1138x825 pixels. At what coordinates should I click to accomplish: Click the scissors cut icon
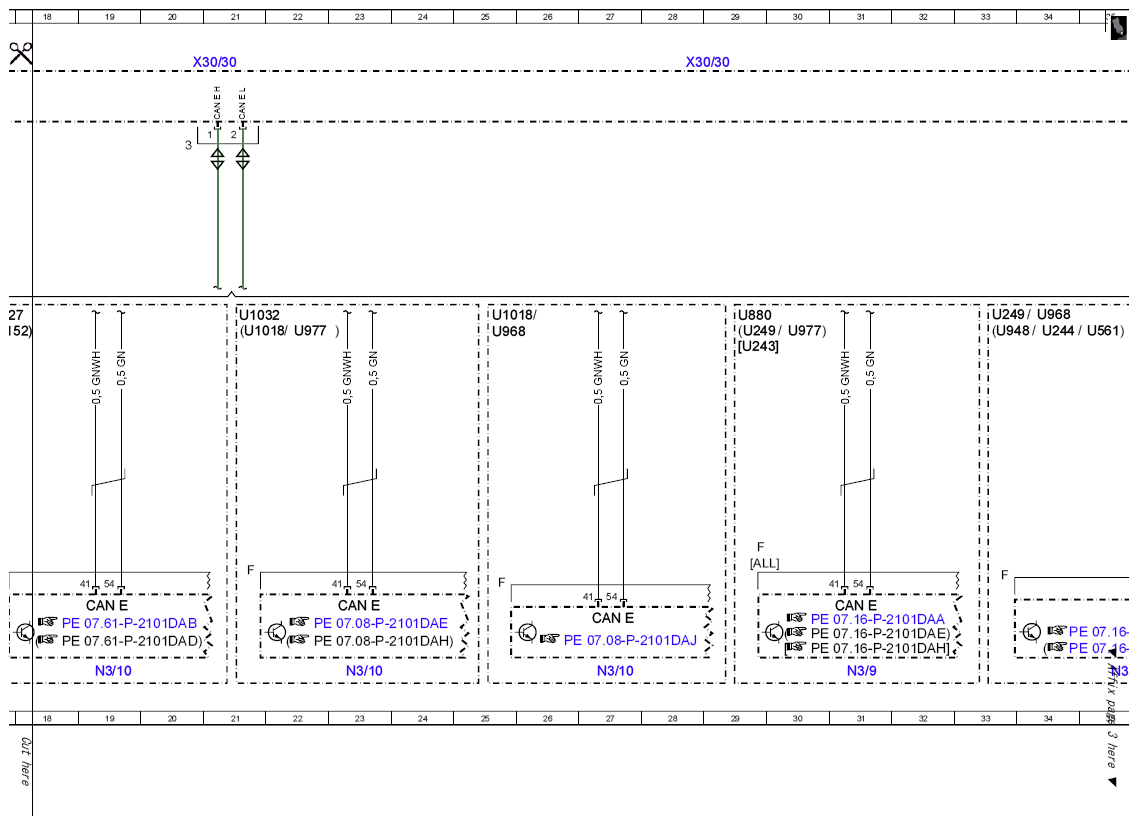click(x=20, y=53)
